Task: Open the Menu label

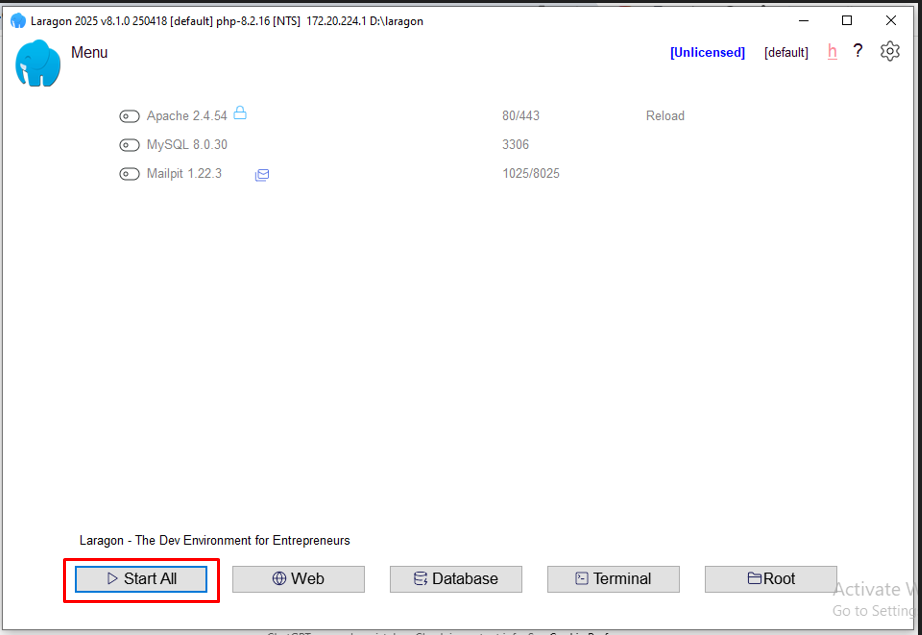Action: [x=89, y=52]
